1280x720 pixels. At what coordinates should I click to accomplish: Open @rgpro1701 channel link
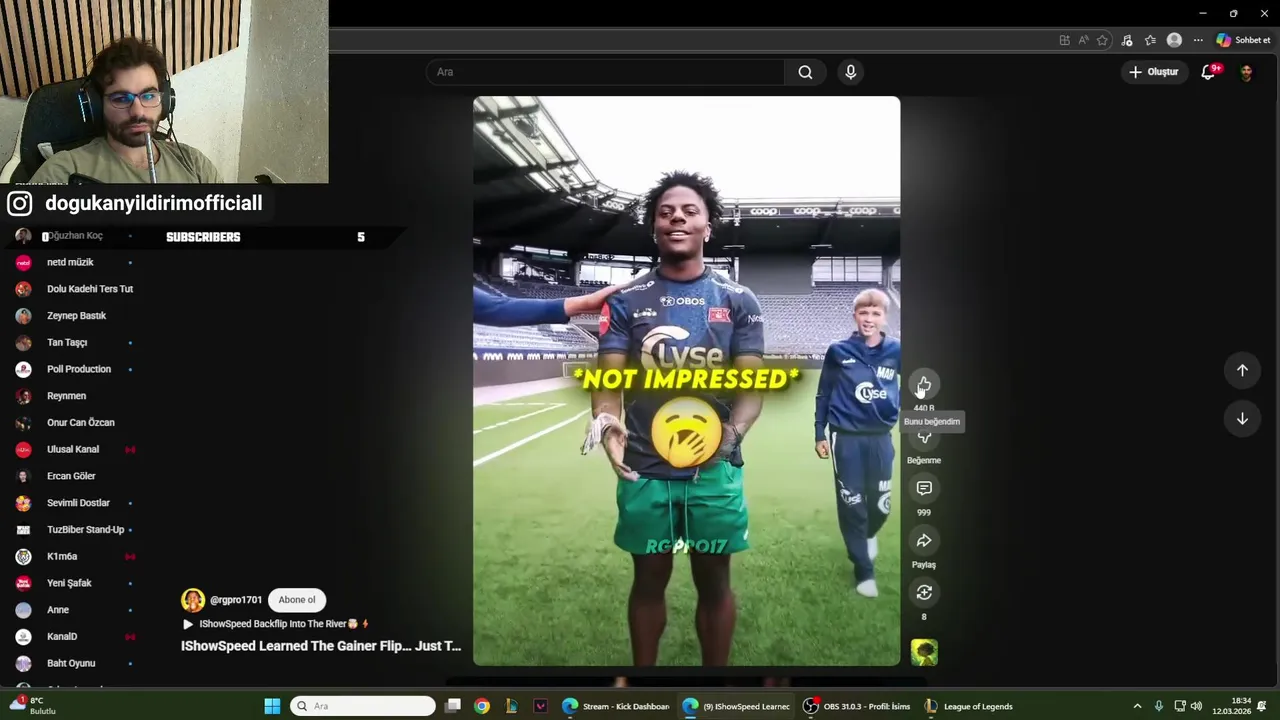point(236,600)
